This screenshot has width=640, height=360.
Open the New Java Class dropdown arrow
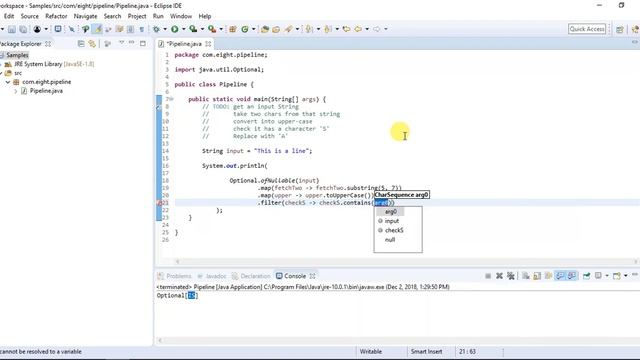click(253, 29)
